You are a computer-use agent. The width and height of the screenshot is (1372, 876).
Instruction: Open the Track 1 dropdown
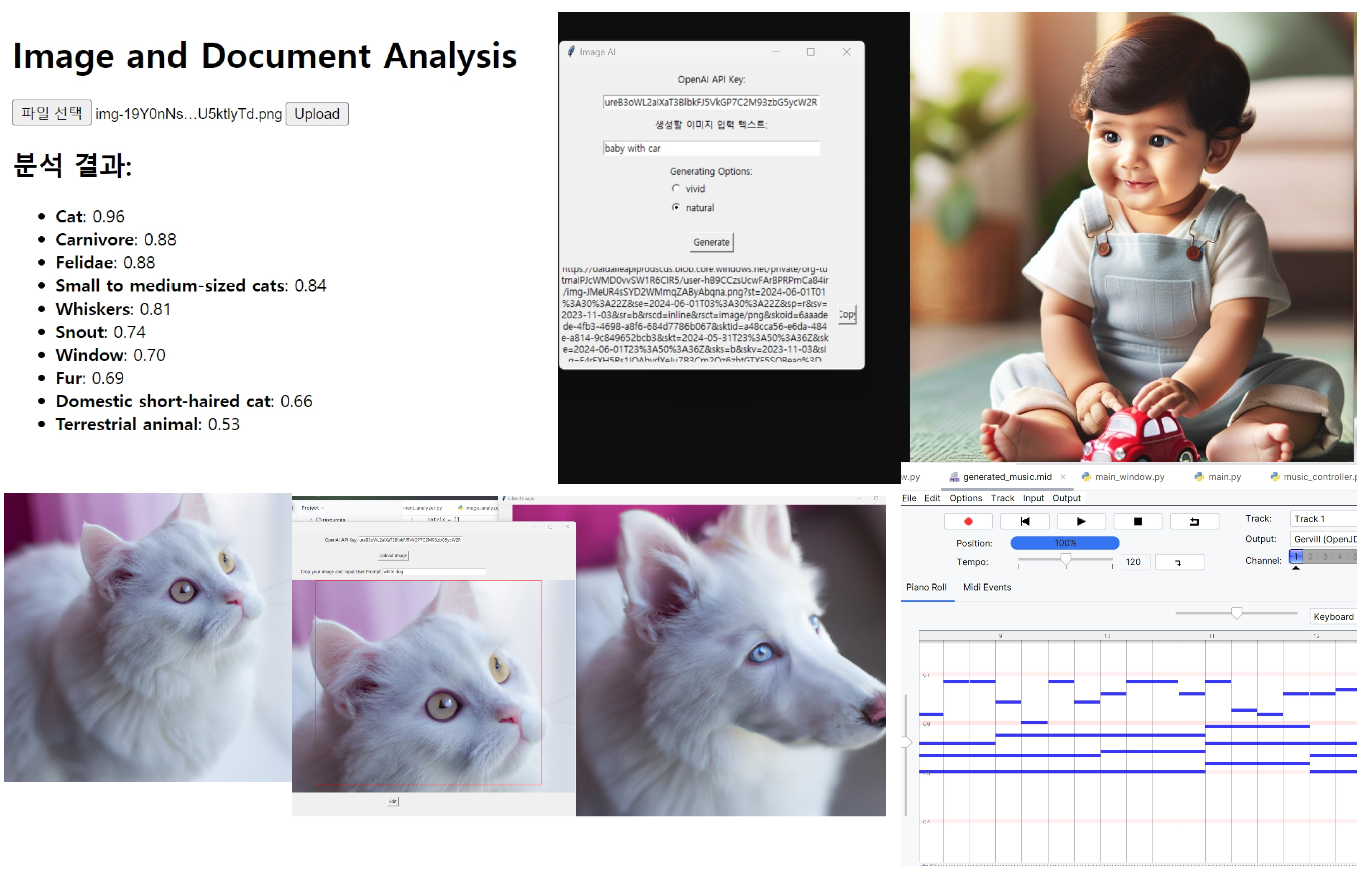pos(1323,519)
